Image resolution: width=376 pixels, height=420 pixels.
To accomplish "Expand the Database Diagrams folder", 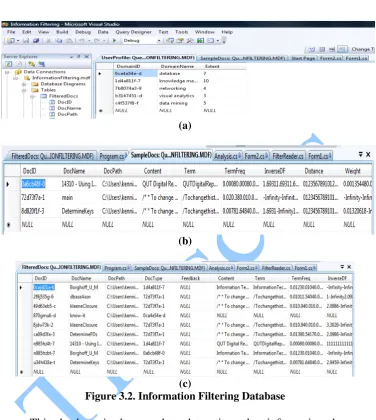I will pos(24,84).
